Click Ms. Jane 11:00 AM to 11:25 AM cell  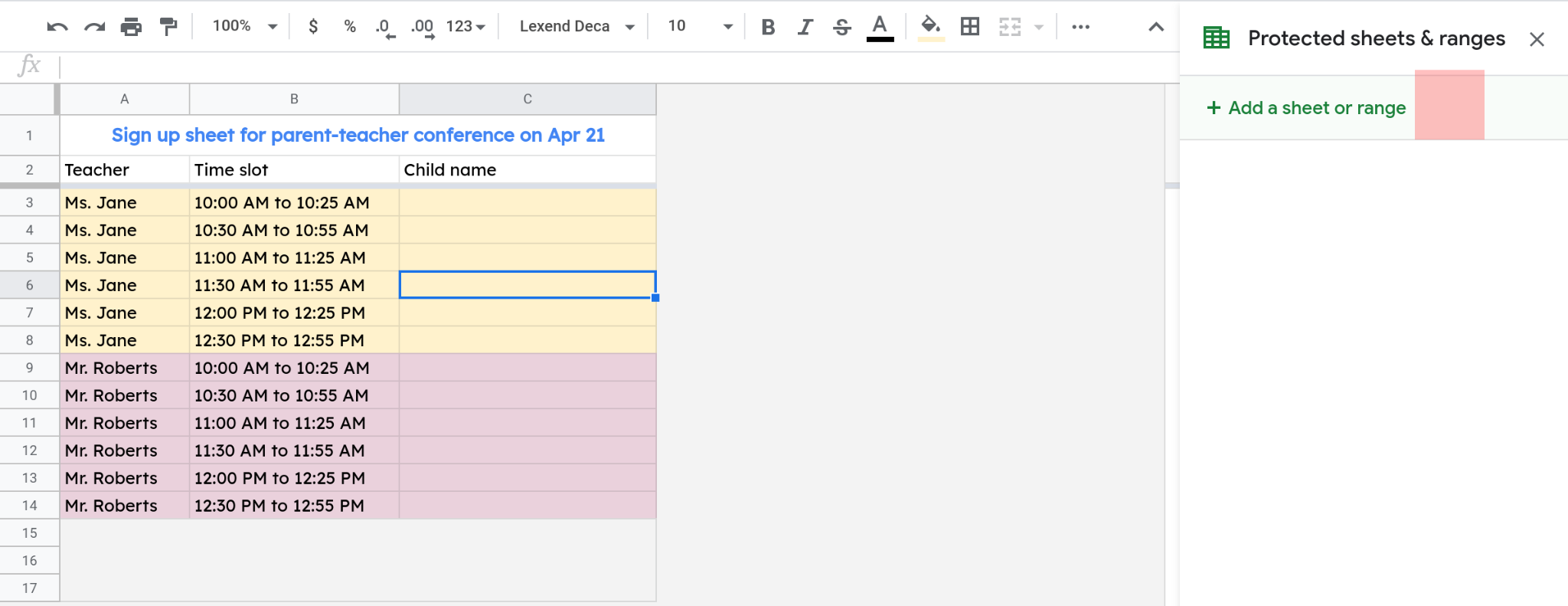pyautogui.click(x=294, y=258)
